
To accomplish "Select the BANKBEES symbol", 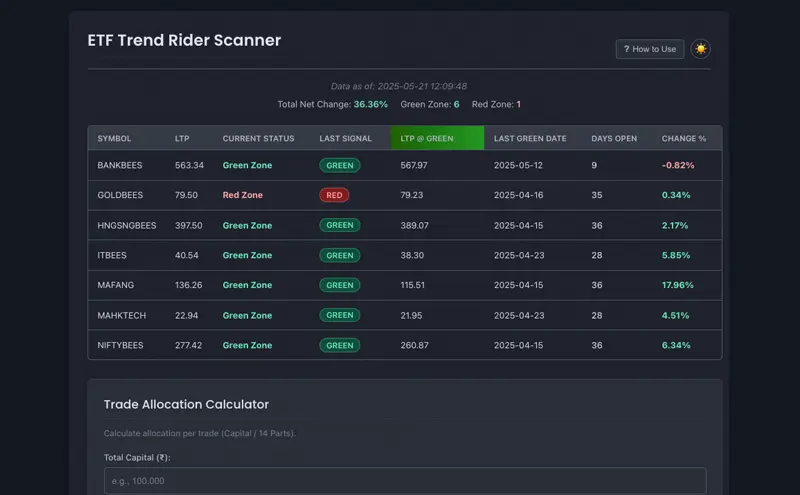I will pos(120,165).
